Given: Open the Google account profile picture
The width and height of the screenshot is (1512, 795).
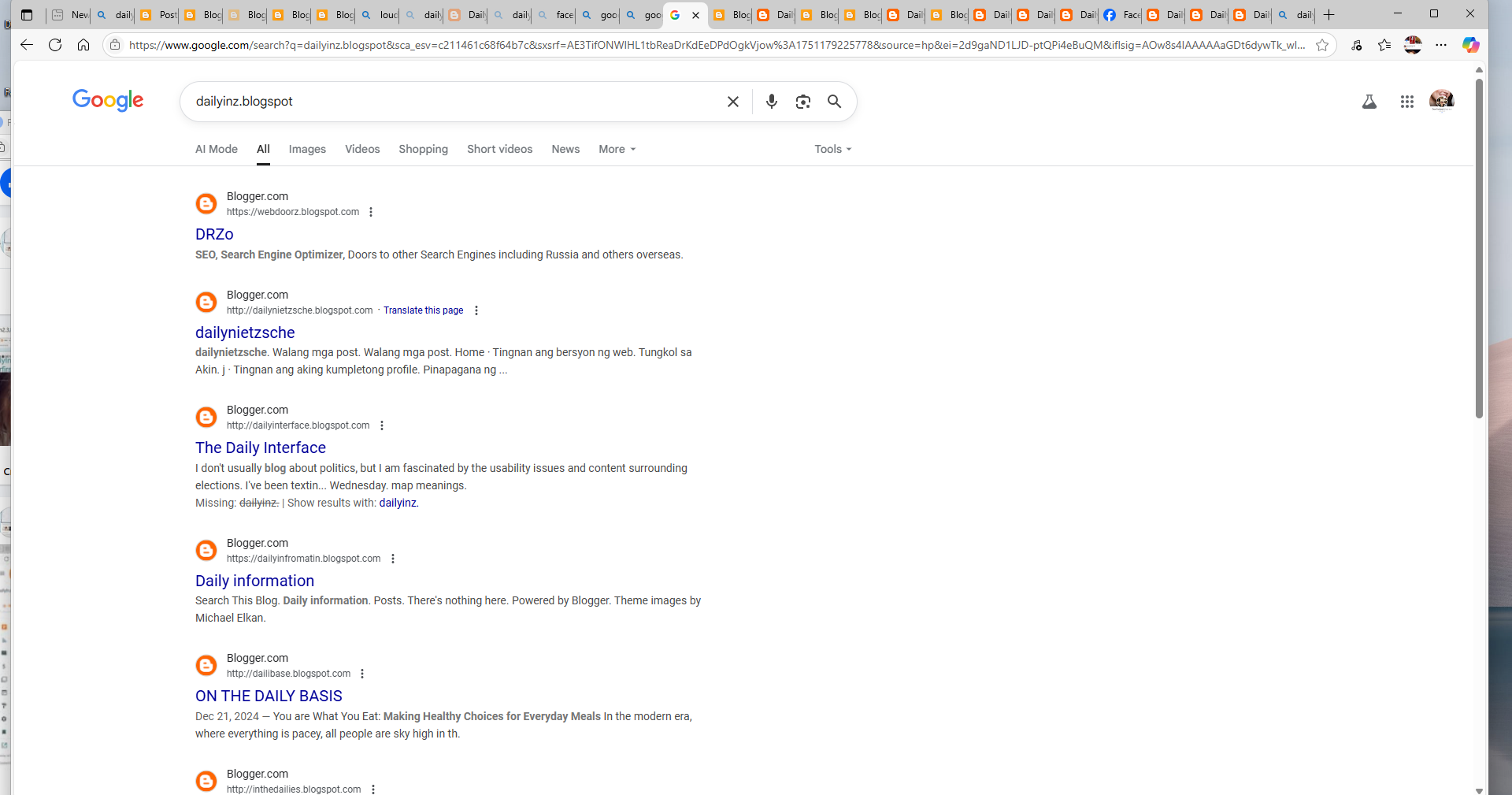Looking at the screenshot, I should [1442, 101].
